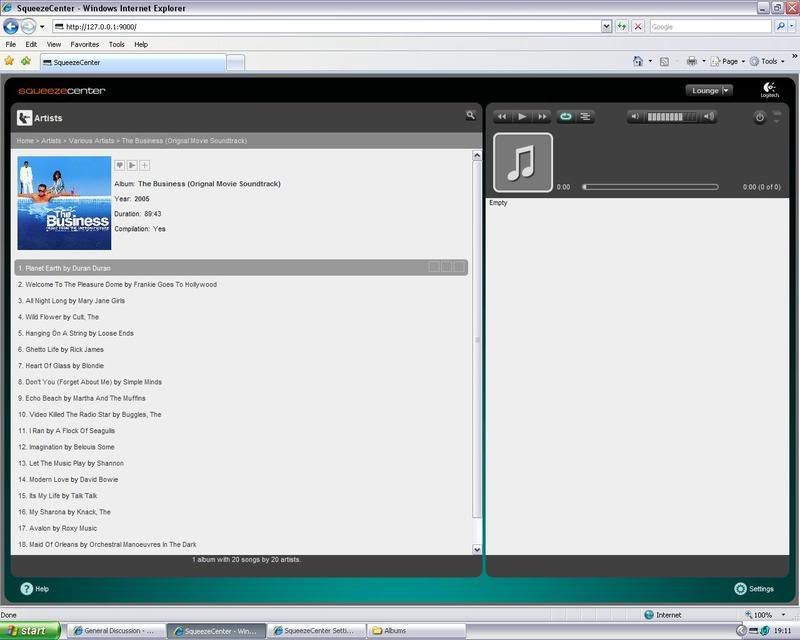Open the Lounge player dropdown

click(x=710, y=90)
